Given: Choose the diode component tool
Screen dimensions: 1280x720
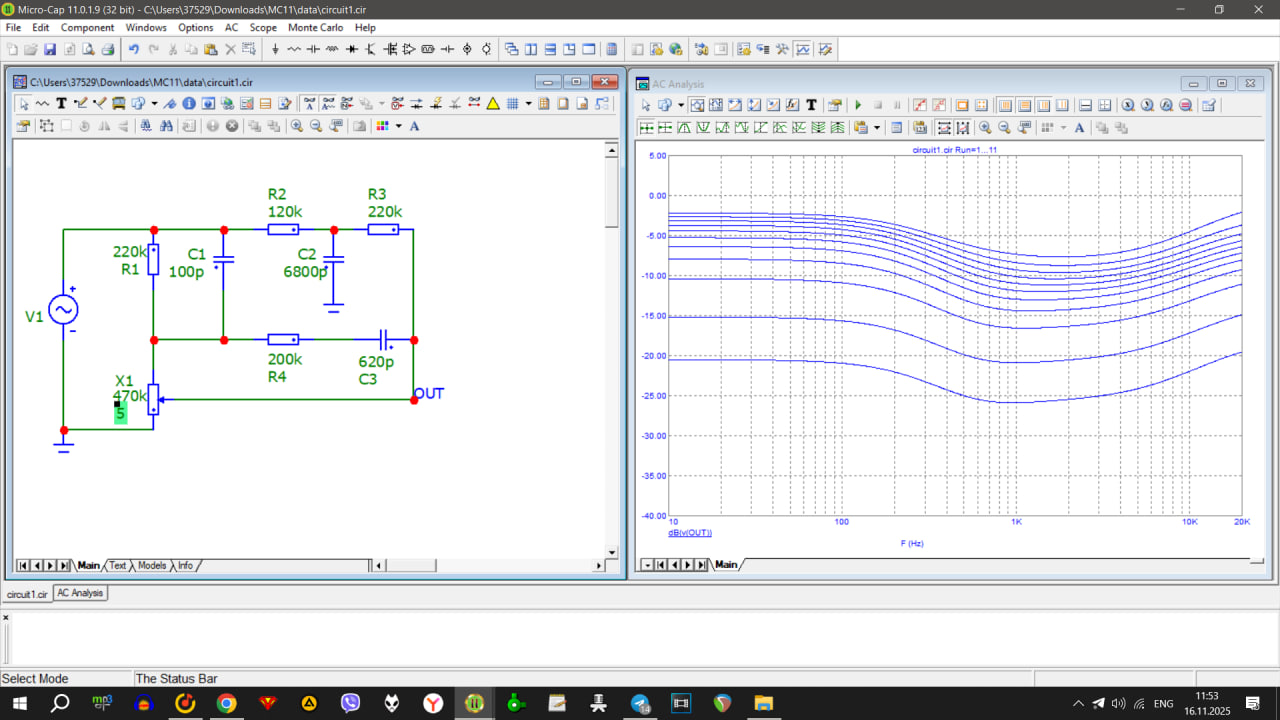Looking at the screenshot, I should click(x=352, y=49).
